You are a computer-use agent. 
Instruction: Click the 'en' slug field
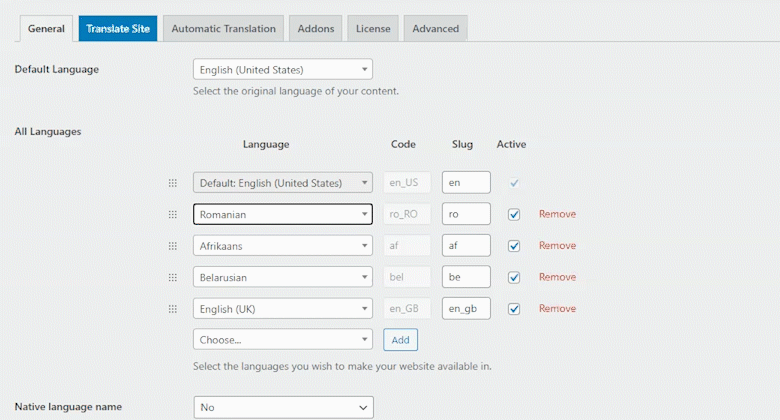tap(466, 183)
